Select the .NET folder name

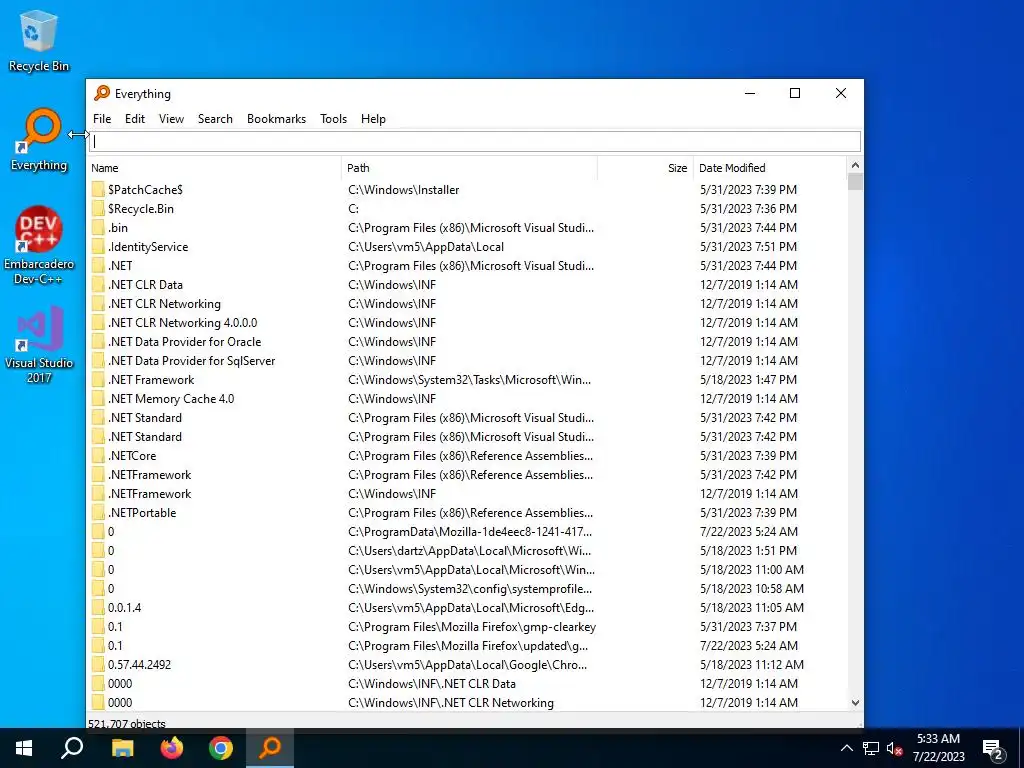[x=120, y=265]
